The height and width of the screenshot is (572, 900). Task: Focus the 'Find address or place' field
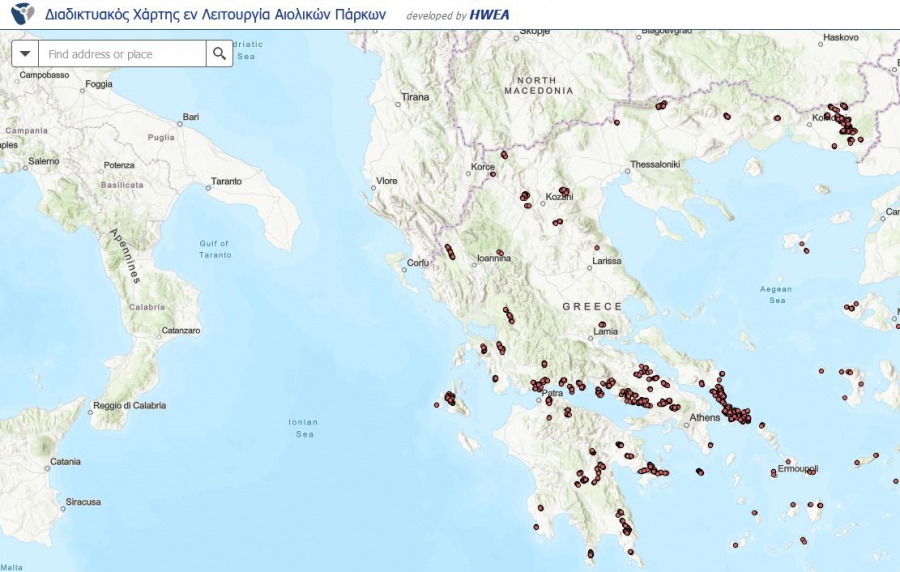(x=122, y=54)
